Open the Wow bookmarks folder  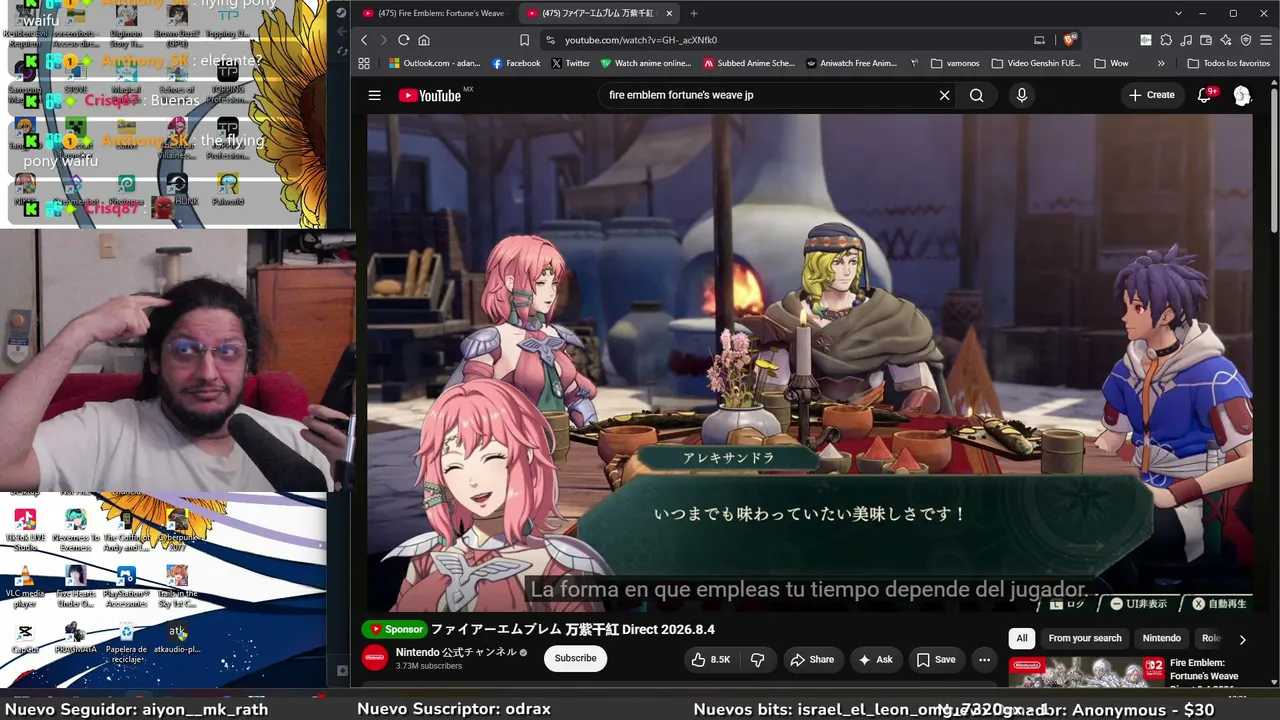[1111, 63]
